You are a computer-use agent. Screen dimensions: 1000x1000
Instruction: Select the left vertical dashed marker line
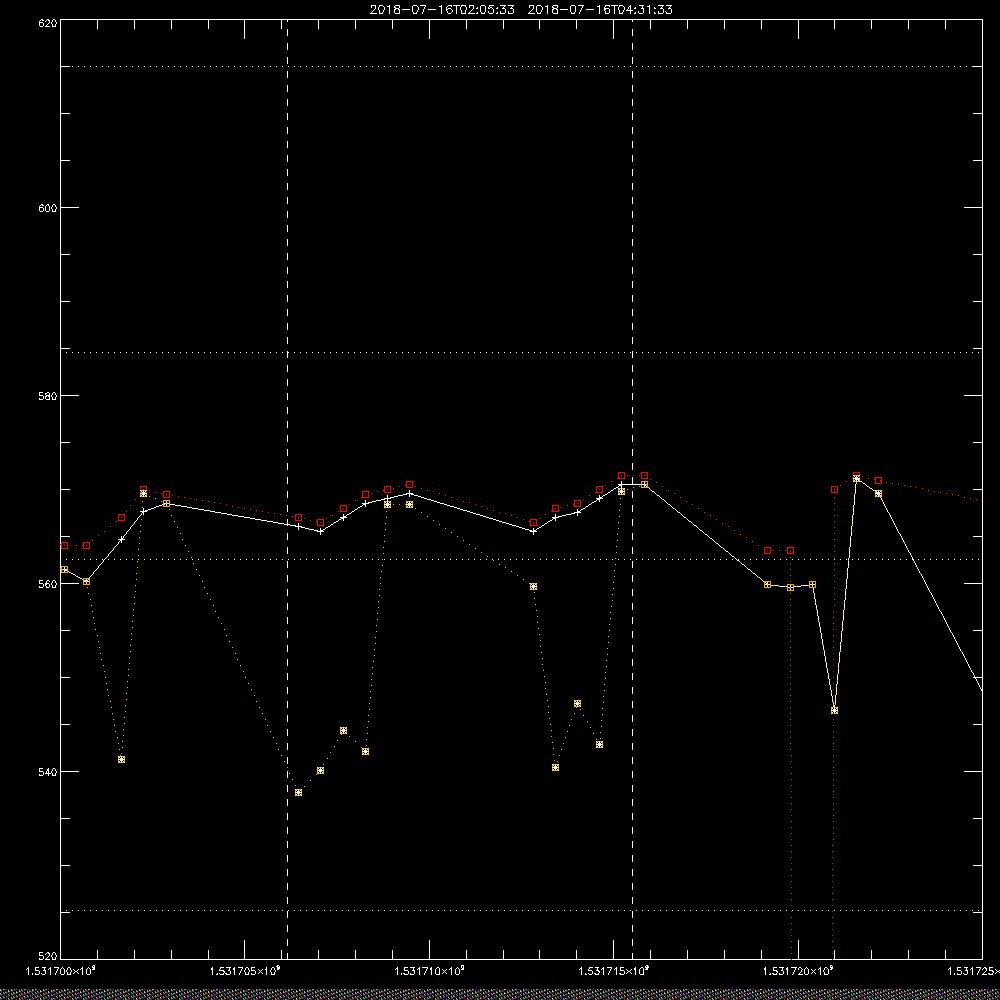pyautogui.click(x=287, y=489)
